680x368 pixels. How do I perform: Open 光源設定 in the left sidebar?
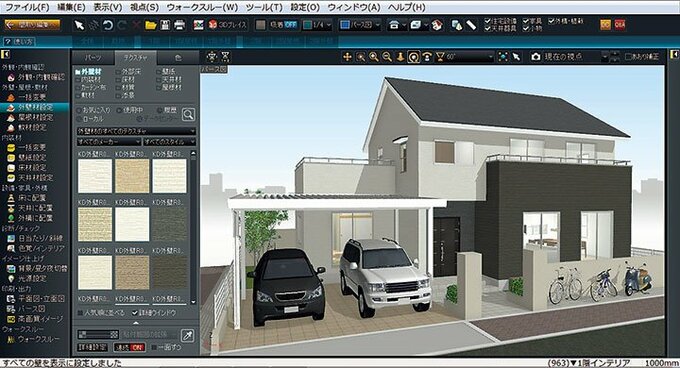[x=31, y=278]
